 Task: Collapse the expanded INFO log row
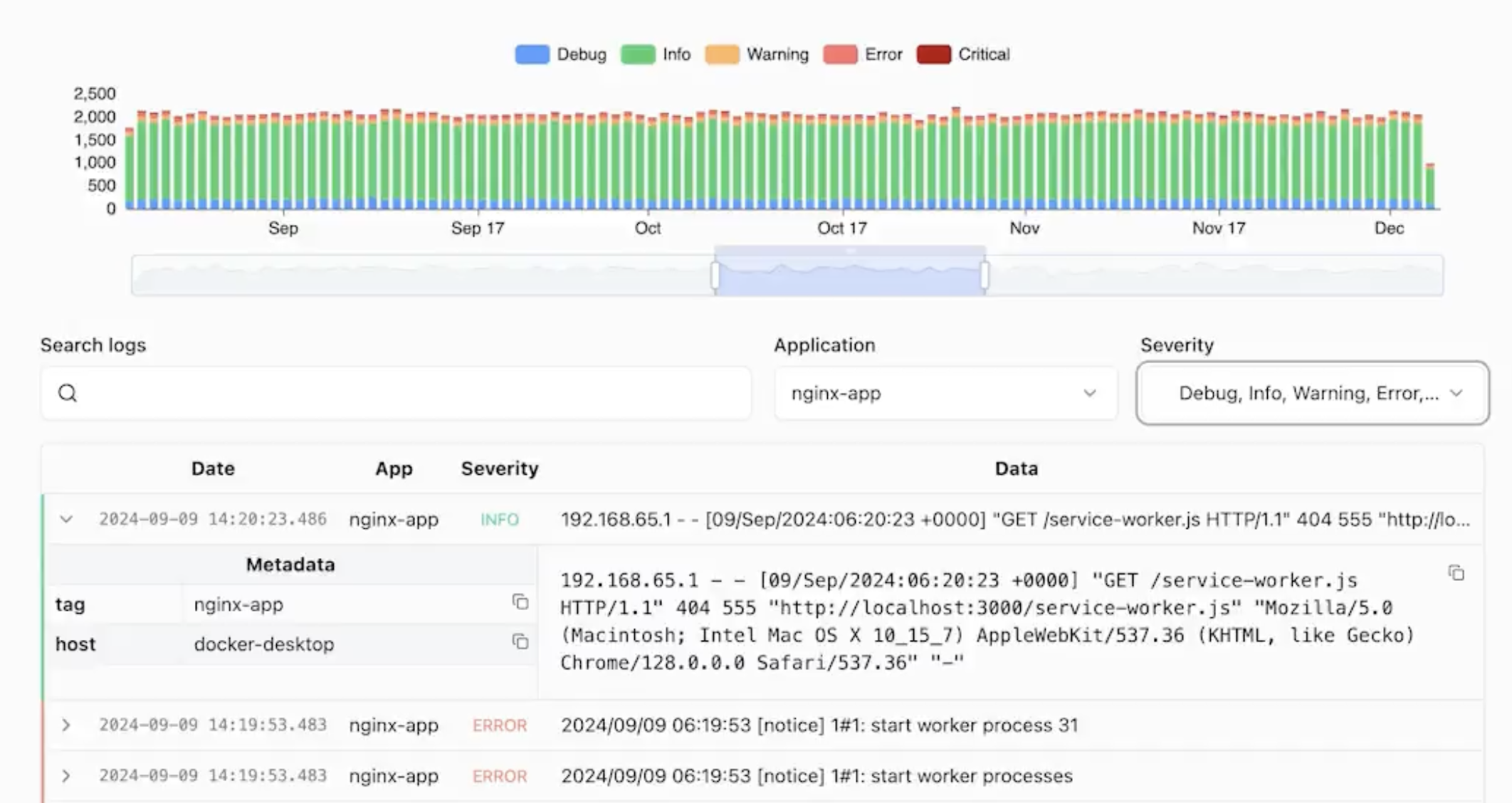[x=66, y=519]
